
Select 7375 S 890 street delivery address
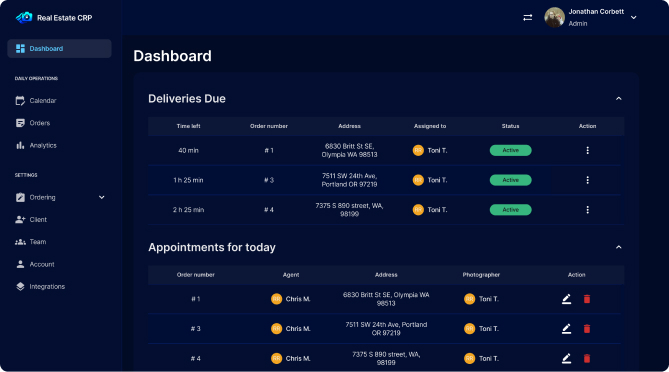349,210
